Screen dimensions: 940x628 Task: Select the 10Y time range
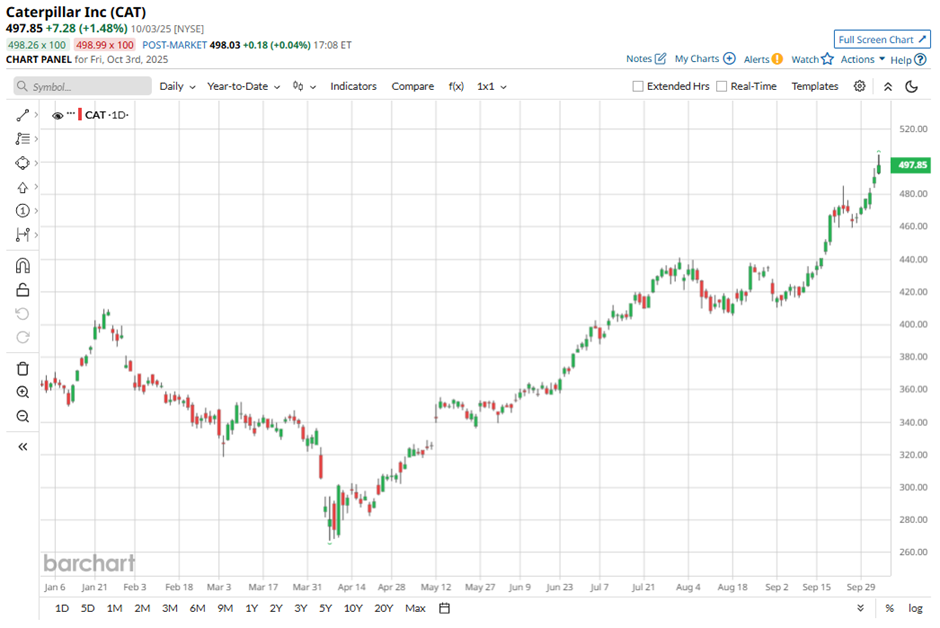[353, 608]
